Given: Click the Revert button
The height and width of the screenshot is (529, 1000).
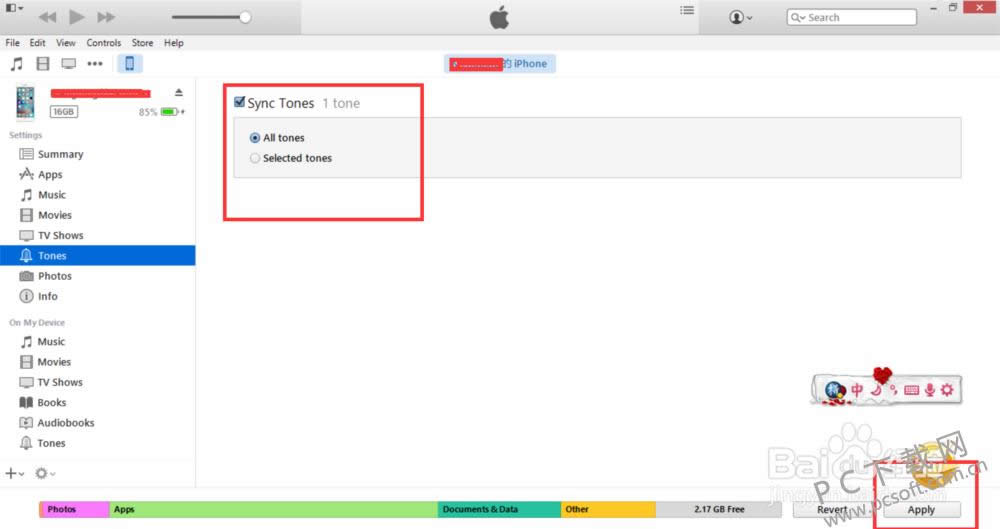Looking at the screenshot, I should pyautogui.click(x=832, y=509).
